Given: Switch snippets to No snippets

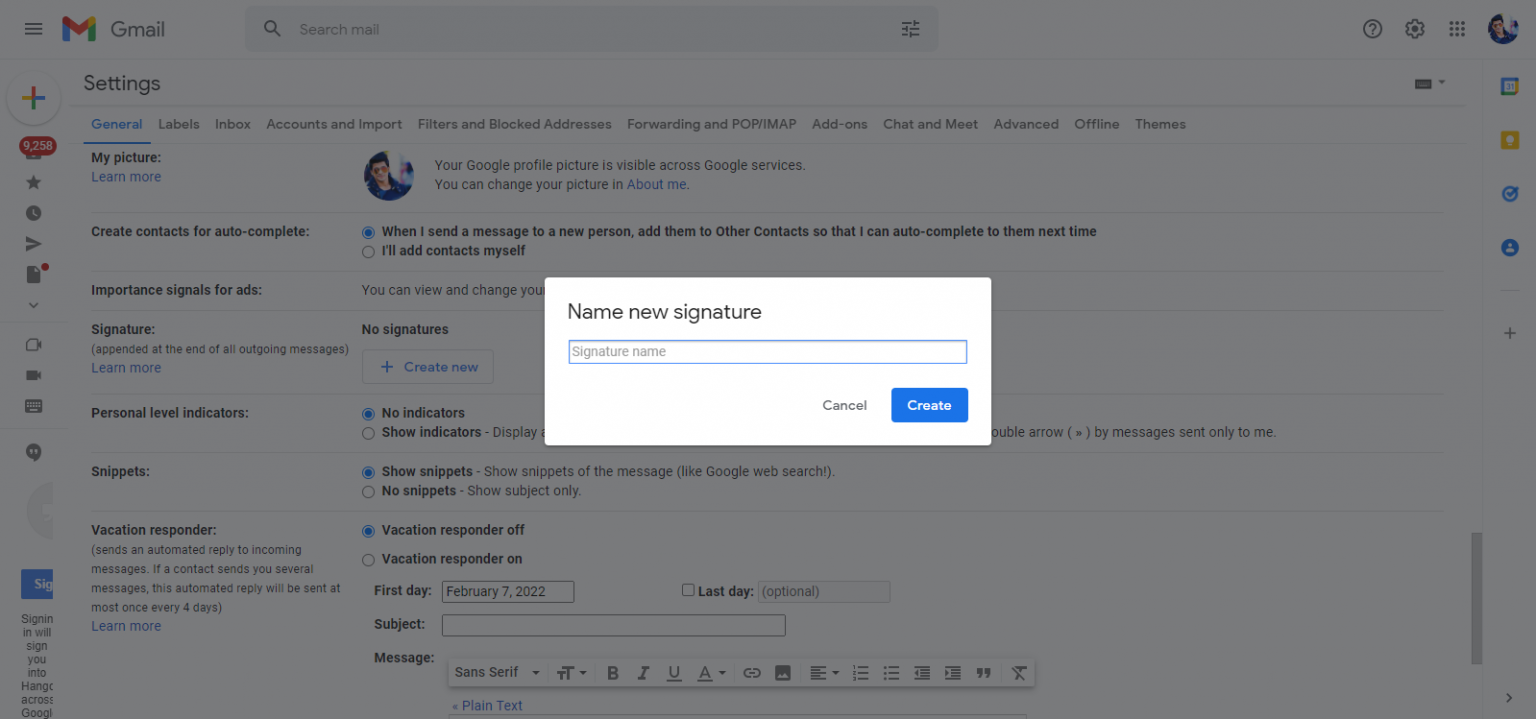Looking at the screenshot, I should click(x=368, y=491).
